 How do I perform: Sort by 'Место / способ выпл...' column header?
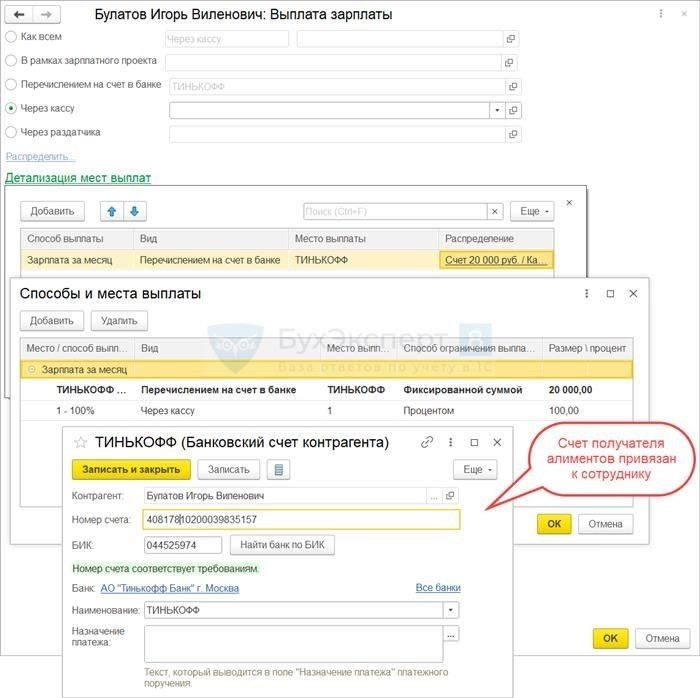pyautogui.click(x=77, y=348)
